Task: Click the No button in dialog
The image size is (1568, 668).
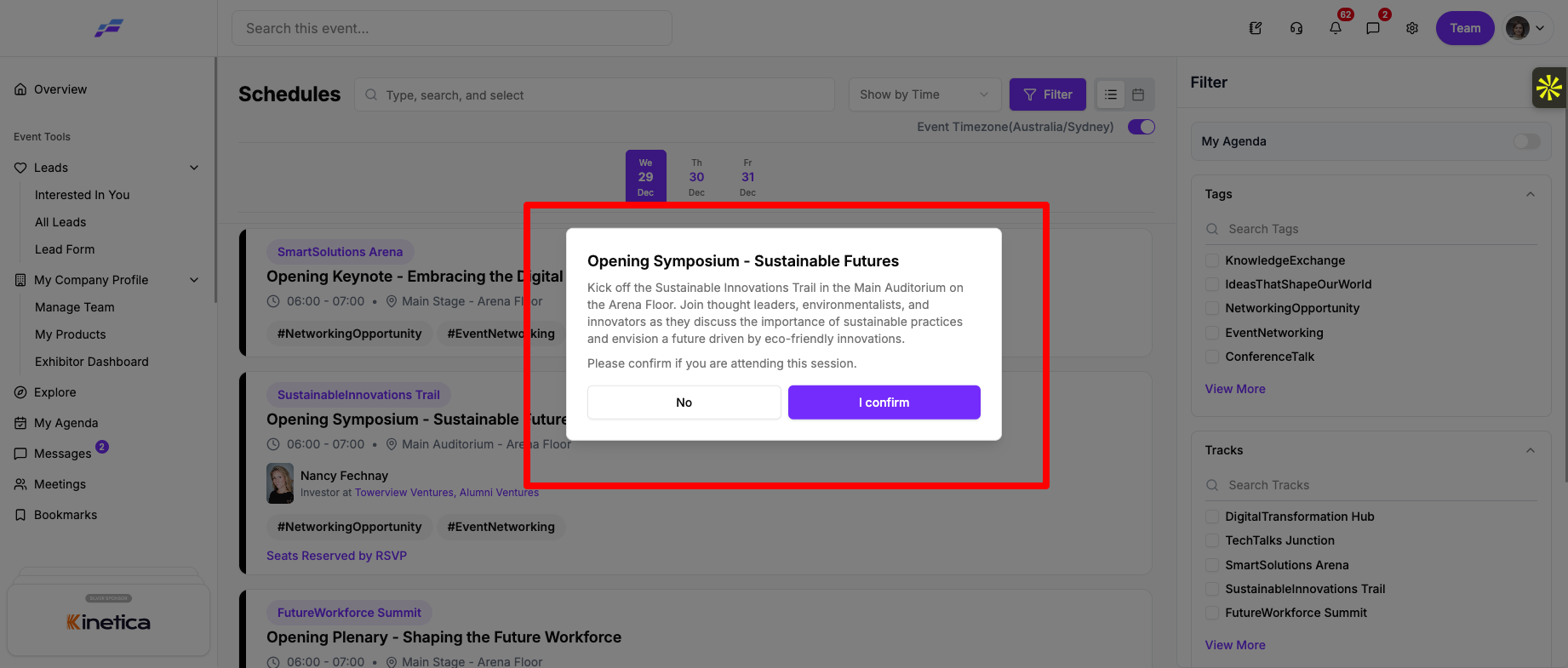Action: coord(684,403)
